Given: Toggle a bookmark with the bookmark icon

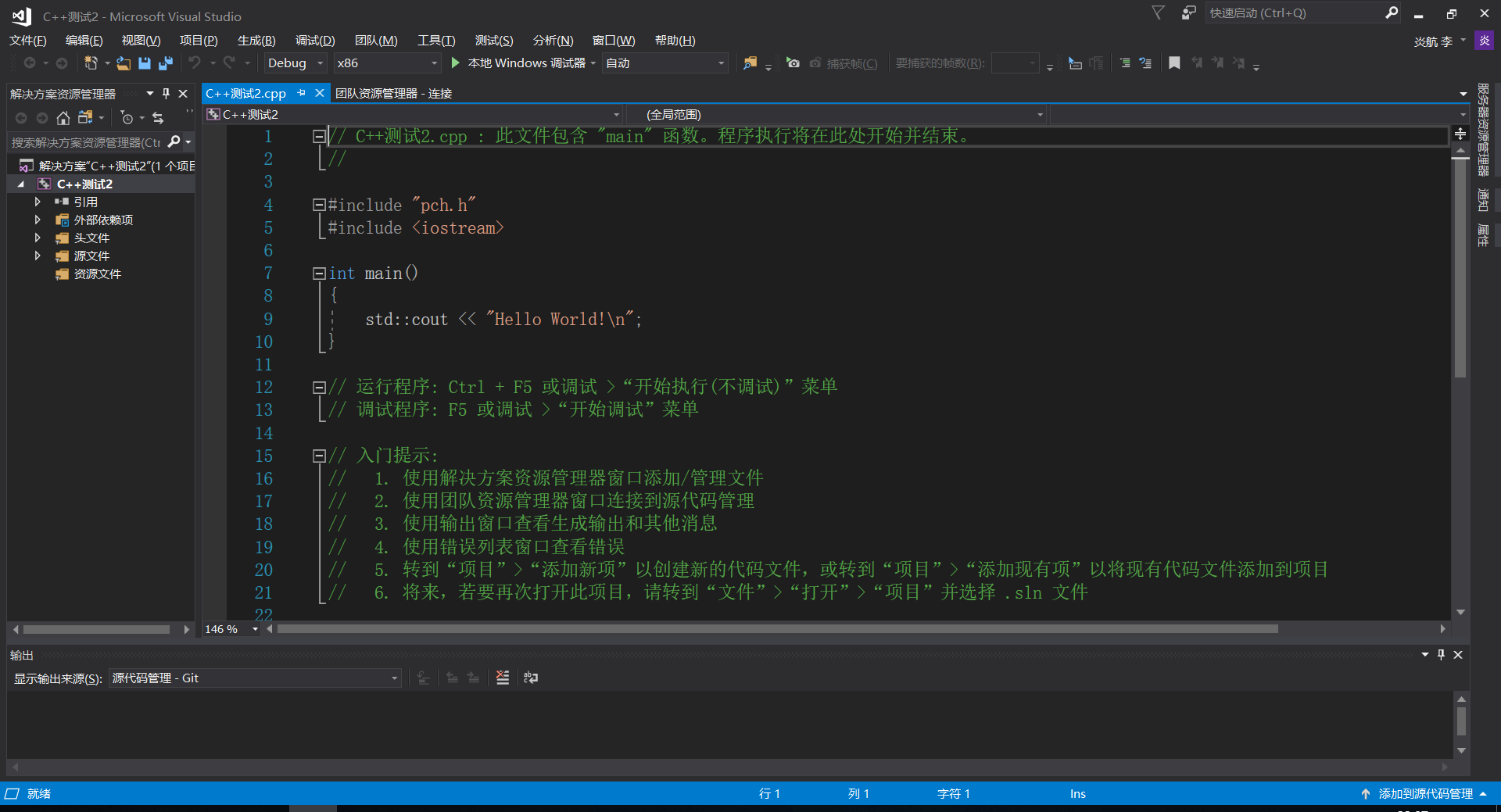Looking at the screenshot, I should (1174, 63).
